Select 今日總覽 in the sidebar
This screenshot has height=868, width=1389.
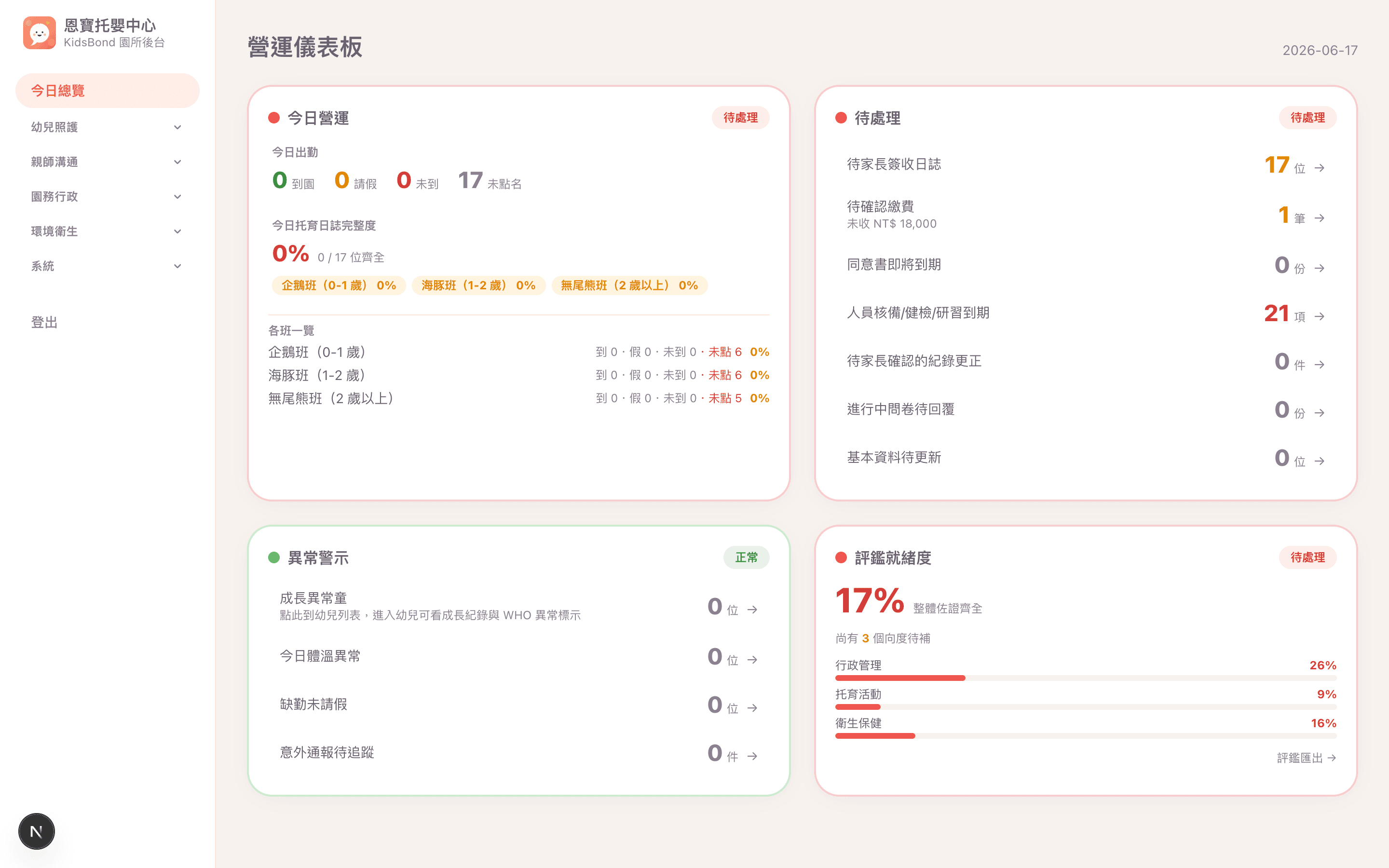pyautogui.click(x=108, y=91)
